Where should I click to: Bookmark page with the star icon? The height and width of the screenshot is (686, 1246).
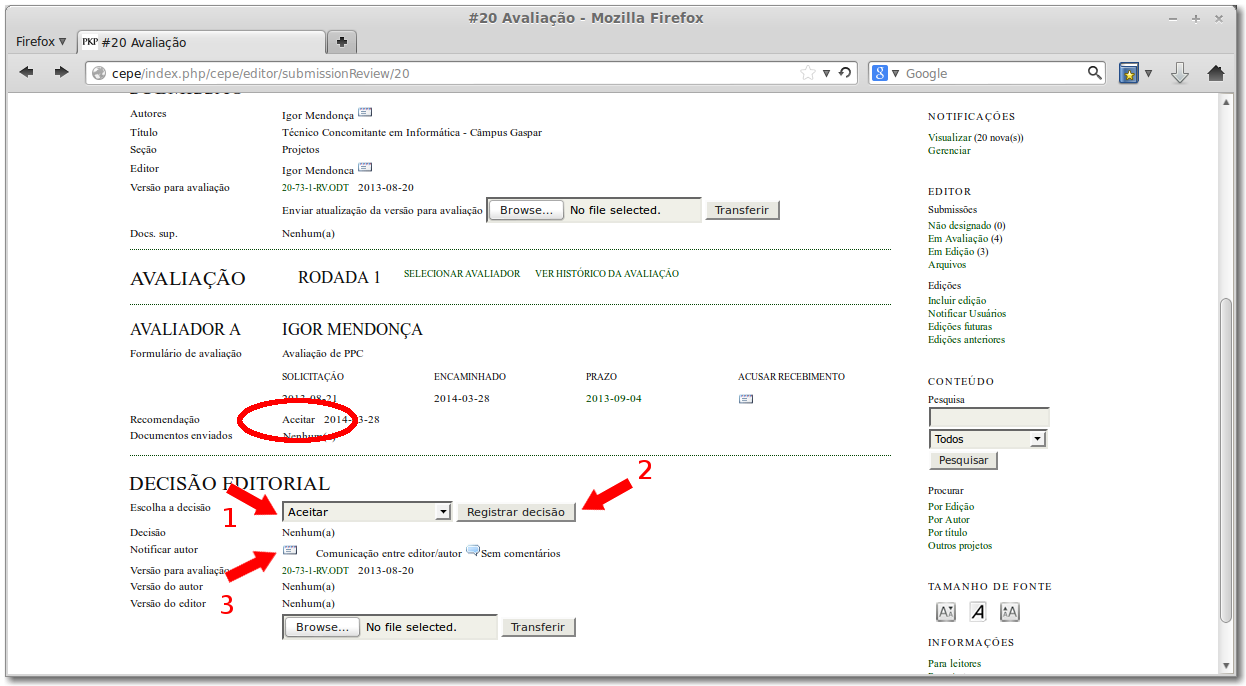point(807,73)
